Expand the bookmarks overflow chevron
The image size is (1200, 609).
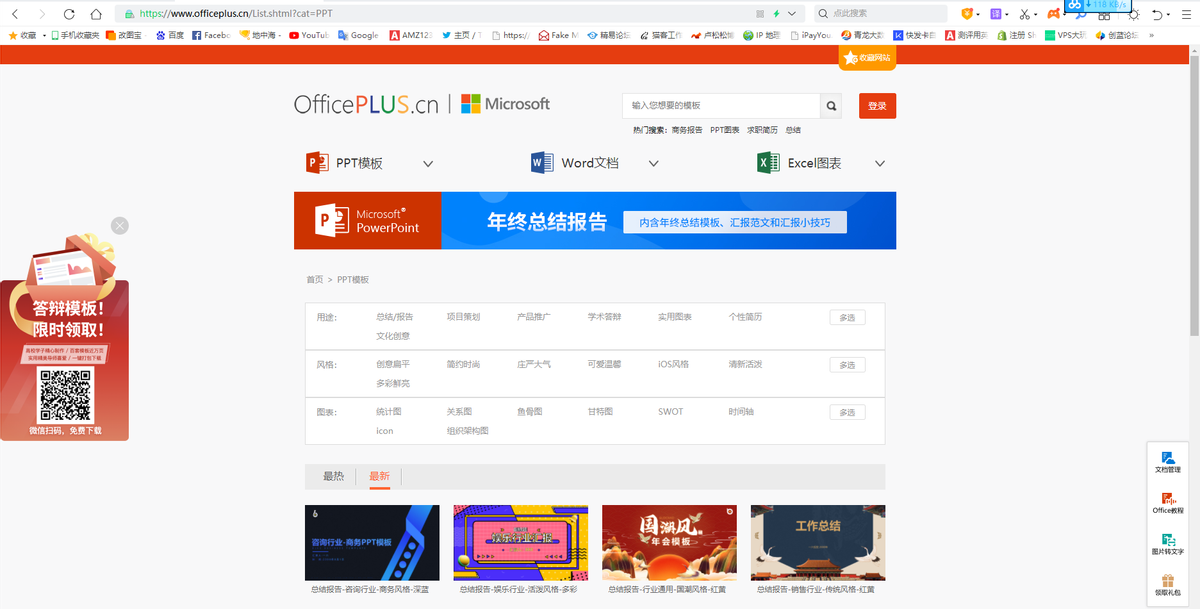1152,35
